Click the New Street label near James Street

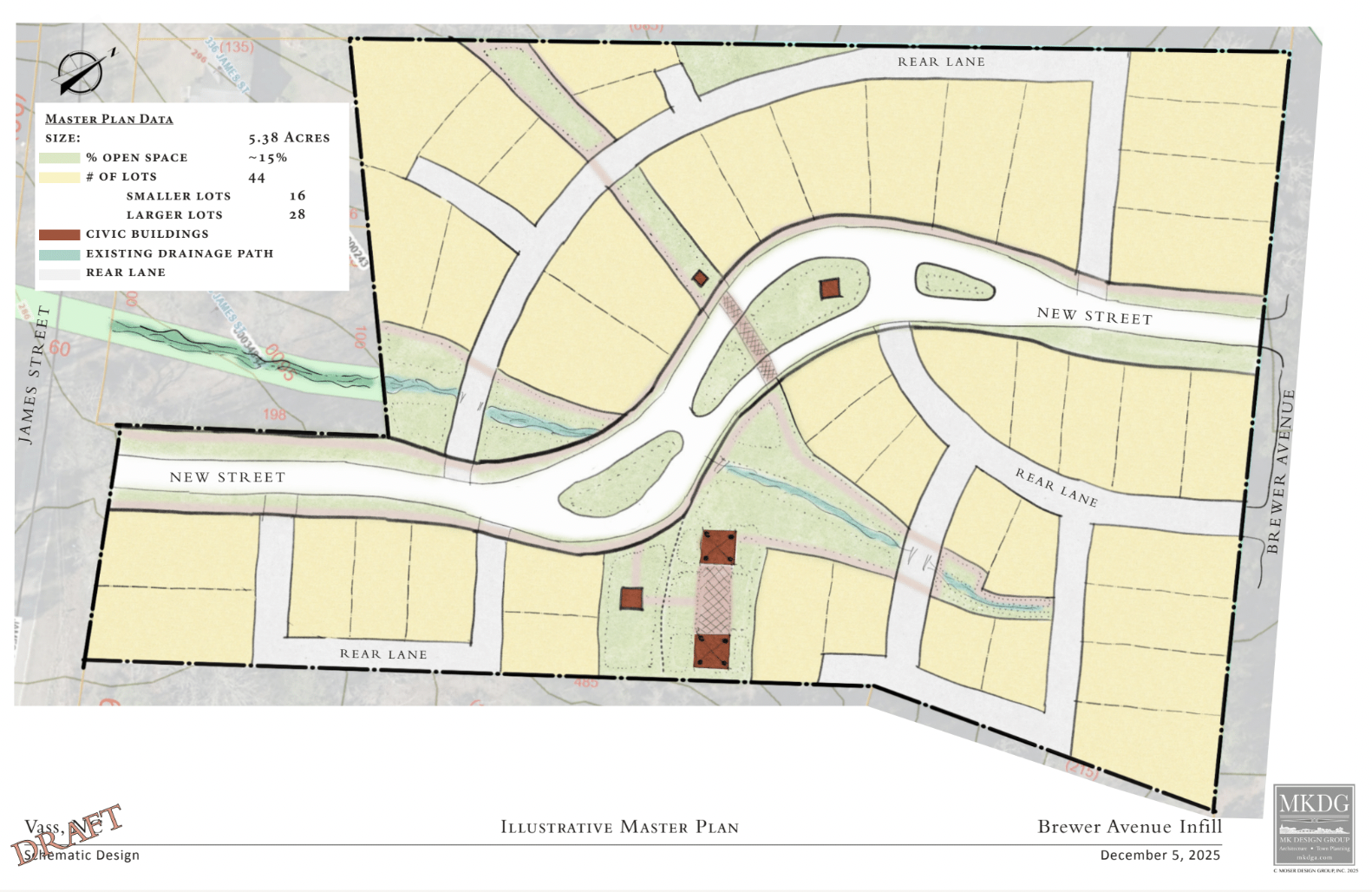coord(227,477)
